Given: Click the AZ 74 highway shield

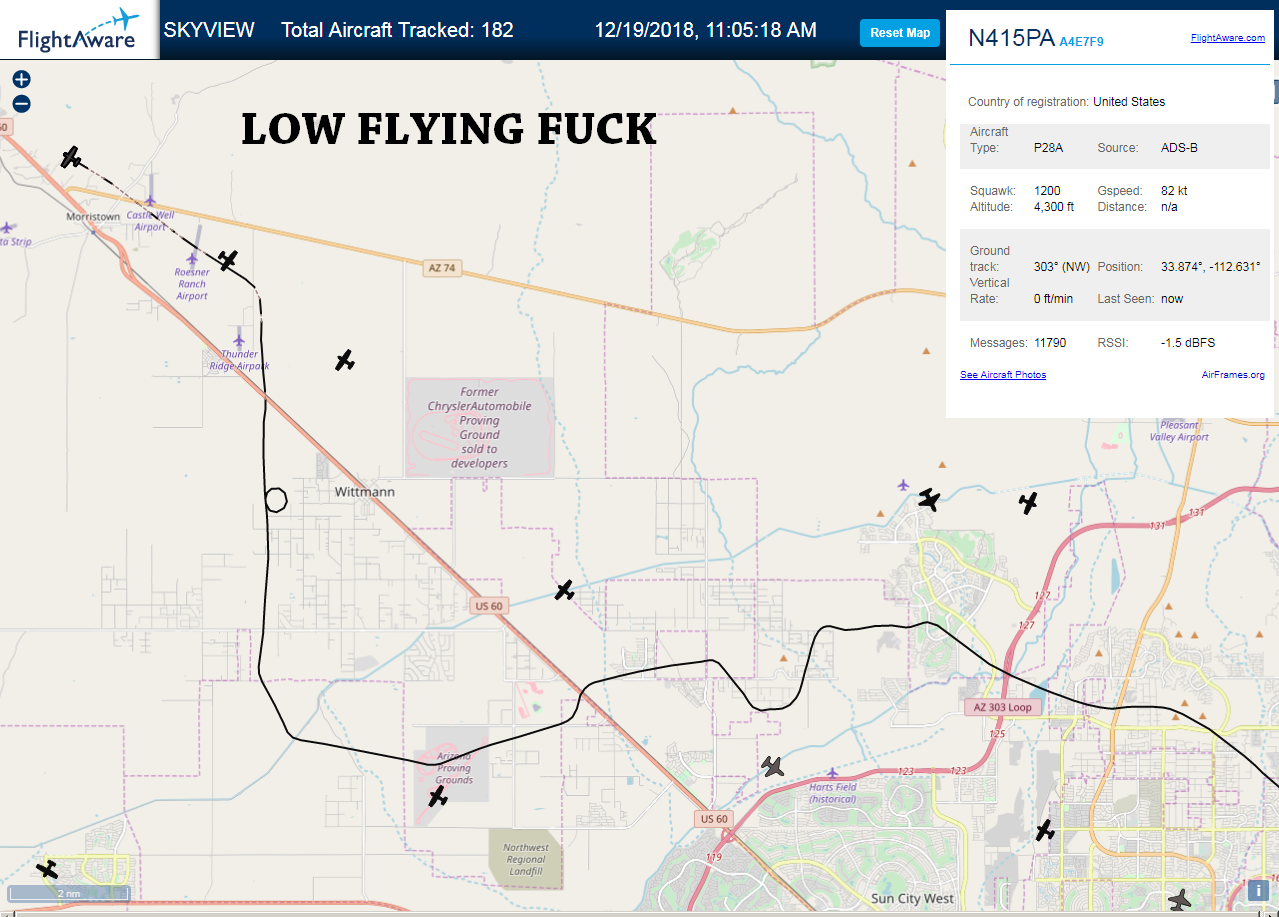Looking at the screenshot, I should coord(441,268).
